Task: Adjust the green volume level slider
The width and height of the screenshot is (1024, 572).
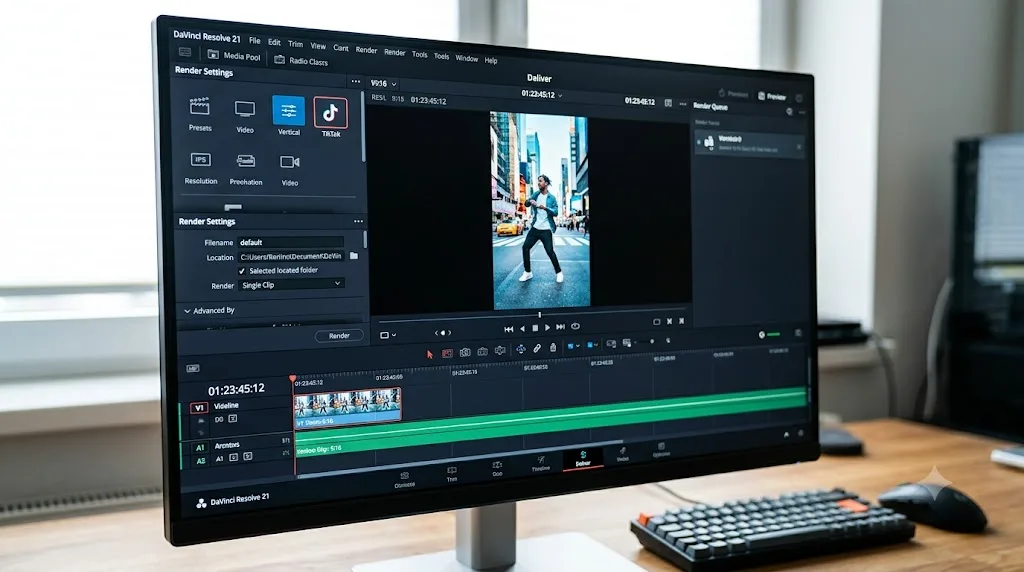Action: pos(773,334)
